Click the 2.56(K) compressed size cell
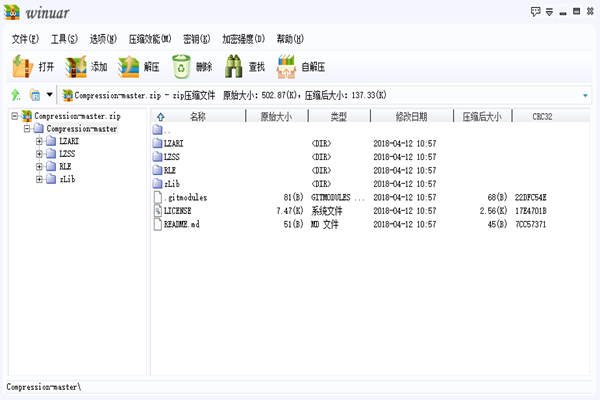Image resolution: width=600 pixels, height=400 pixels. pyautogui.click(x=494, y=211)
